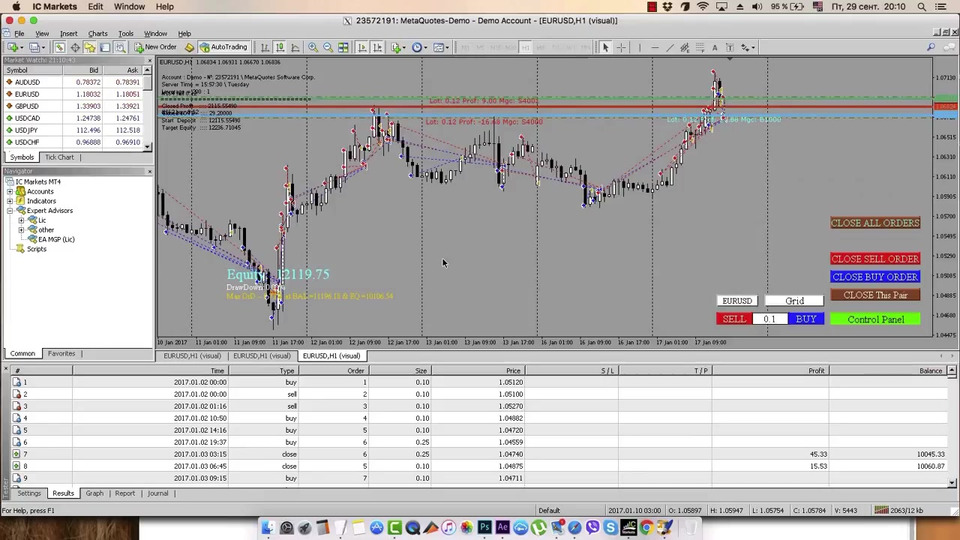Switch to the Tick Chart tab

59,157
